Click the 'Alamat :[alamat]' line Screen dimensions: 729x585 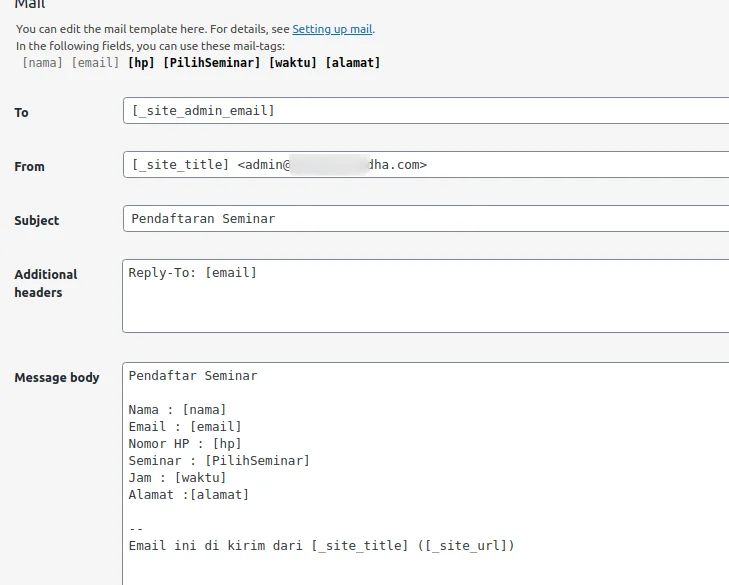tap(189, 495)
